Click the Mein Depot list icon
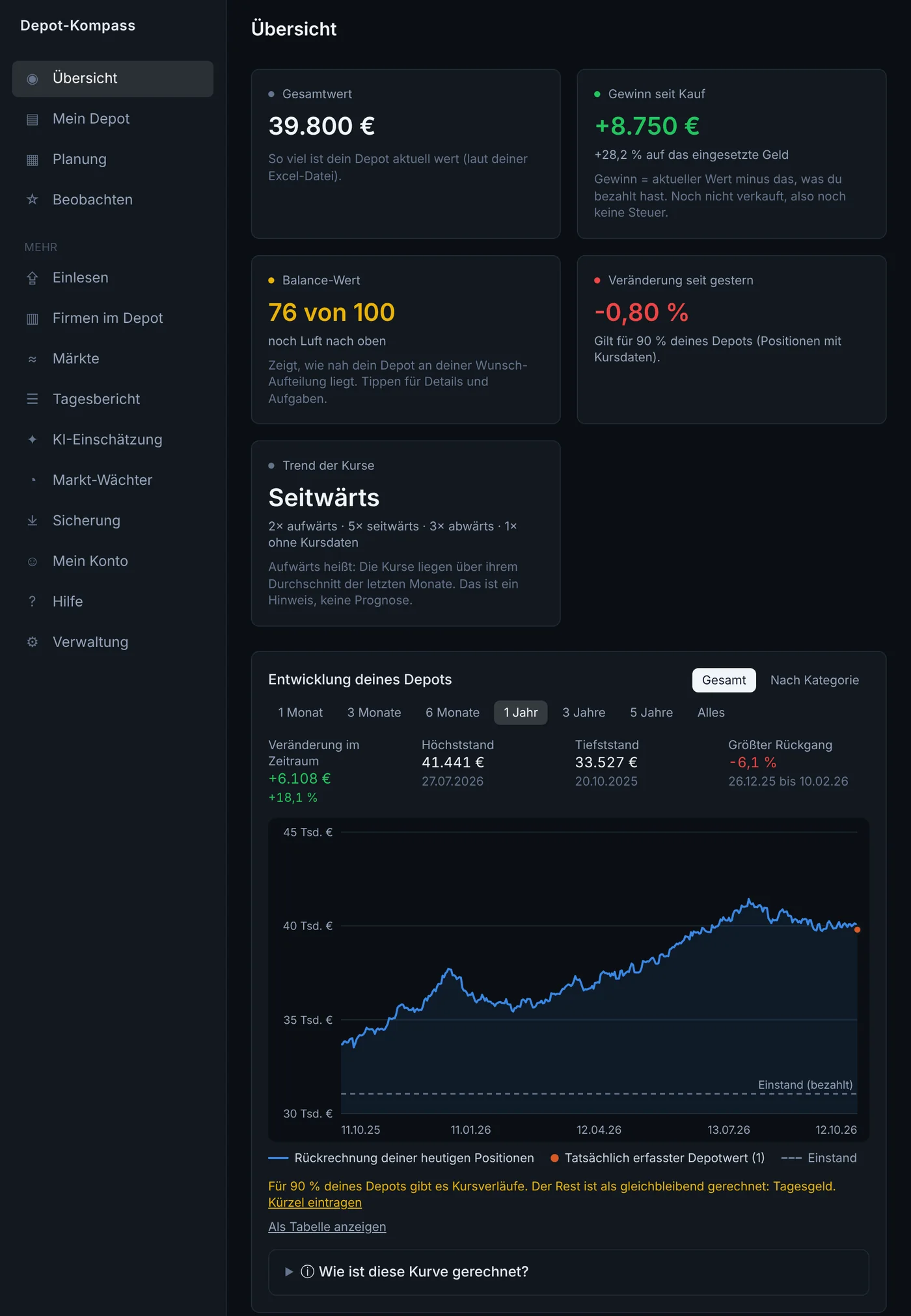The image size is (911, 1316). (32, 119)
